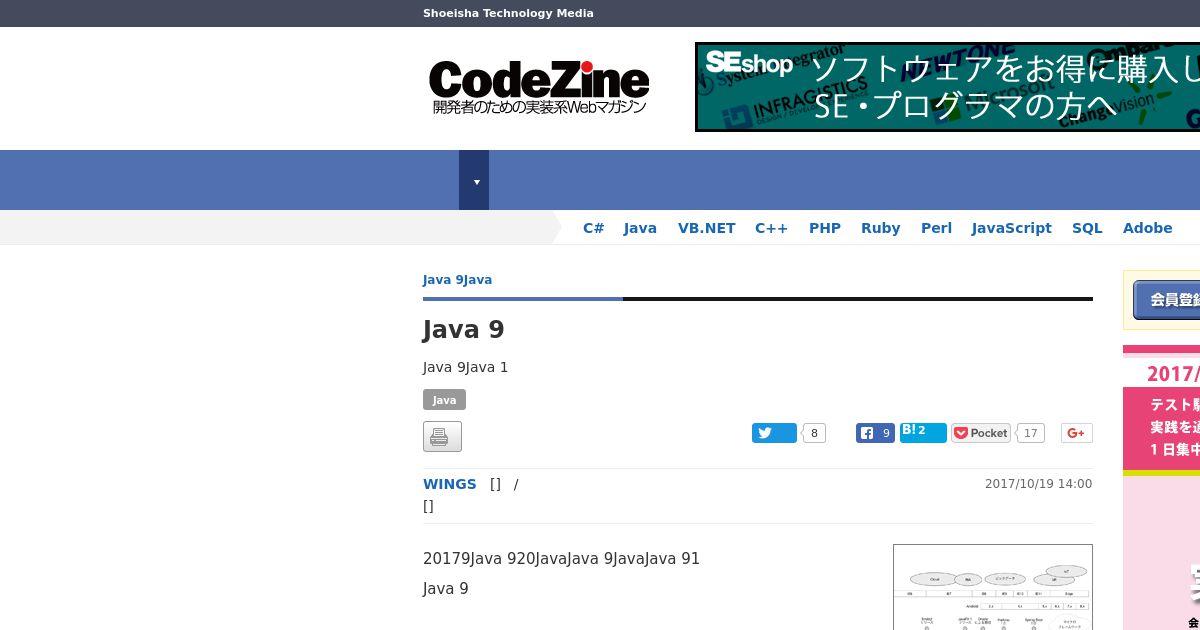View Pocket save count 17
The height and width of the screenshot is (630, 1200).
pyautogui.click(x=1030, y=433)
